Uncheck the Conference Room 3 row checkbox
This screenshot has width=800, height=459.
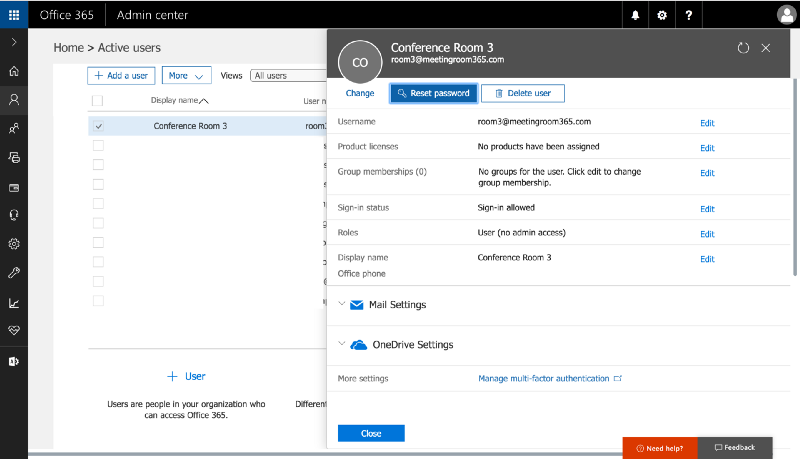[x=98, y=126]
